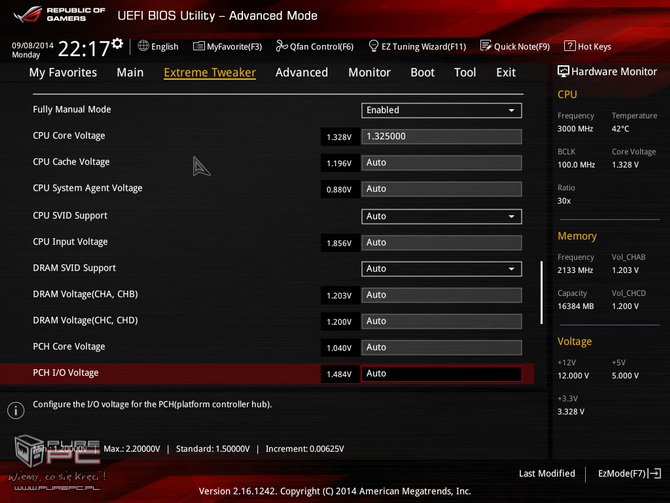Image resolution: width=670 pixels, height=503 pixels.
Task: Open My Favorites tab
Action: pos(63,73)
